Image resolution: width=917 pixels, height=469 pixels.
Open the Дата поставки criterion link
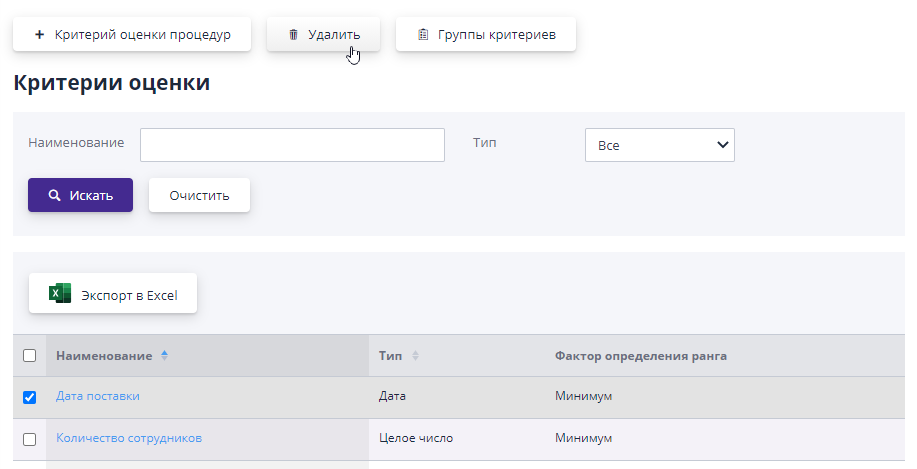[98, 396]
